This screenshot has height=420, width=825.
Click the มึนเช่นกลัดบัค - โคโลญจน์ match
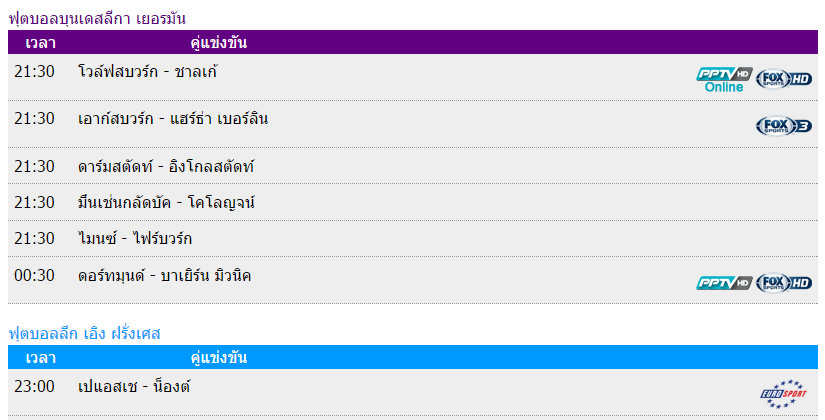click(x=167, y=202)
